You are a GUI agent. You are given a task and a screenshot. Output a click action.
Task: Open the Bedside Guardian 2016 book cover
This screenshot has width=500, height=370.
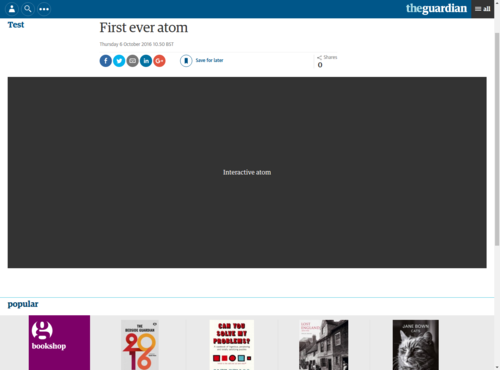click(140, 345)
